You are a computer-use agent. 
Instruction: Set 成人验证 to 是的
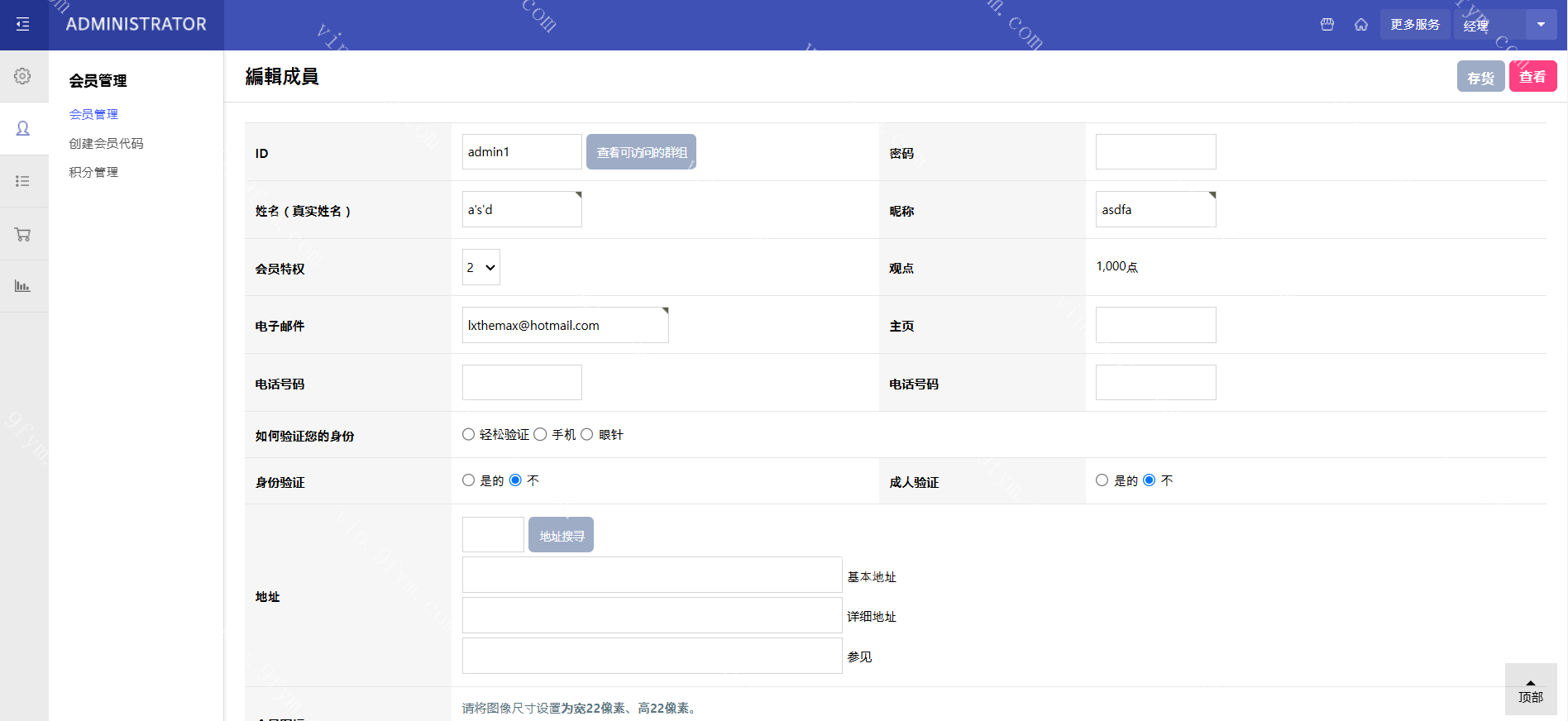[x=1102, y=480]
